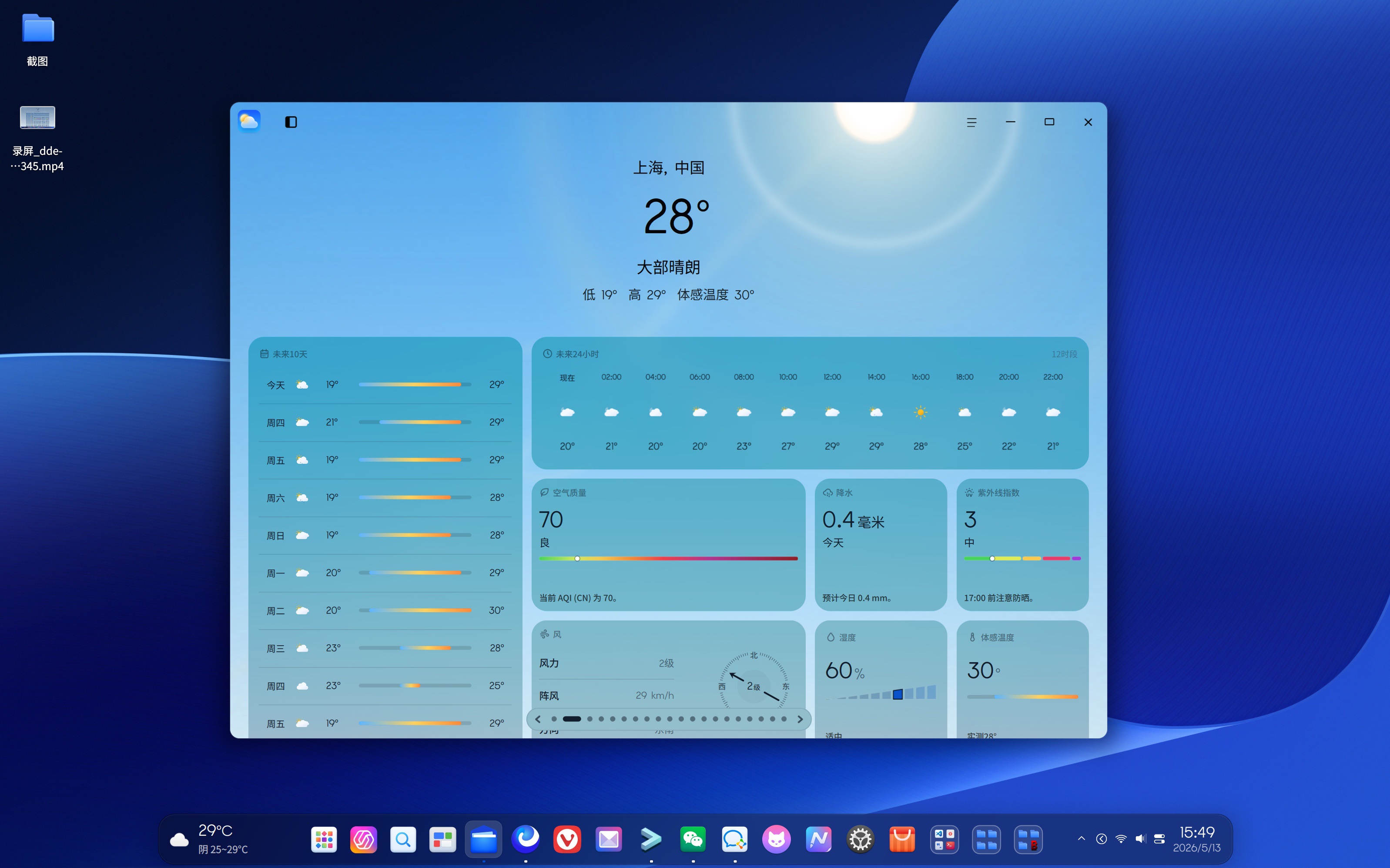This screenshot has height=868, width=1390.
Task: Select the 周一 forecast row
Action: click(x=385, y=573)
